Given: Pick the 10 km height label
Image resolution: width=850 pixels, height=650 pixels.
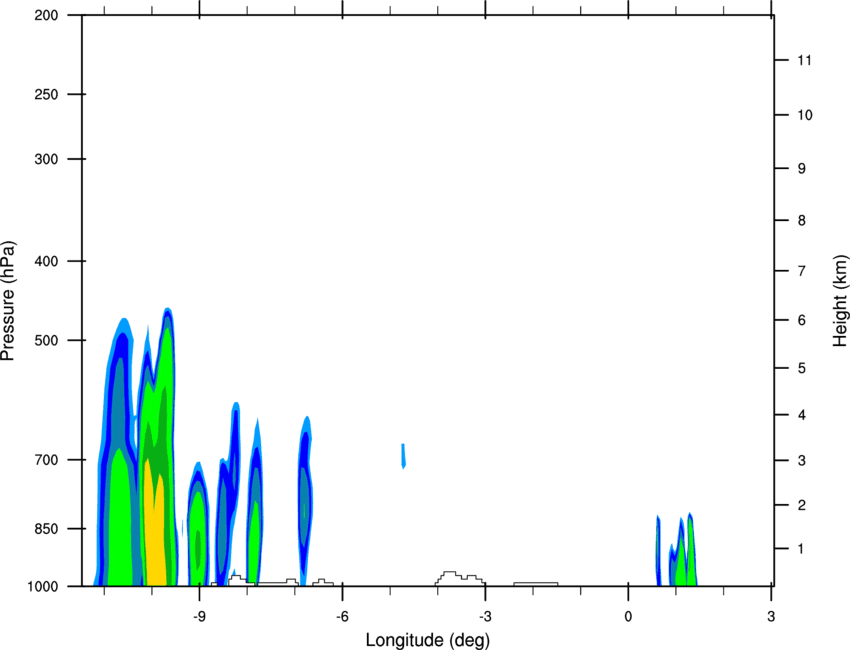Looking at the screenshot, I should click(804, 115).
